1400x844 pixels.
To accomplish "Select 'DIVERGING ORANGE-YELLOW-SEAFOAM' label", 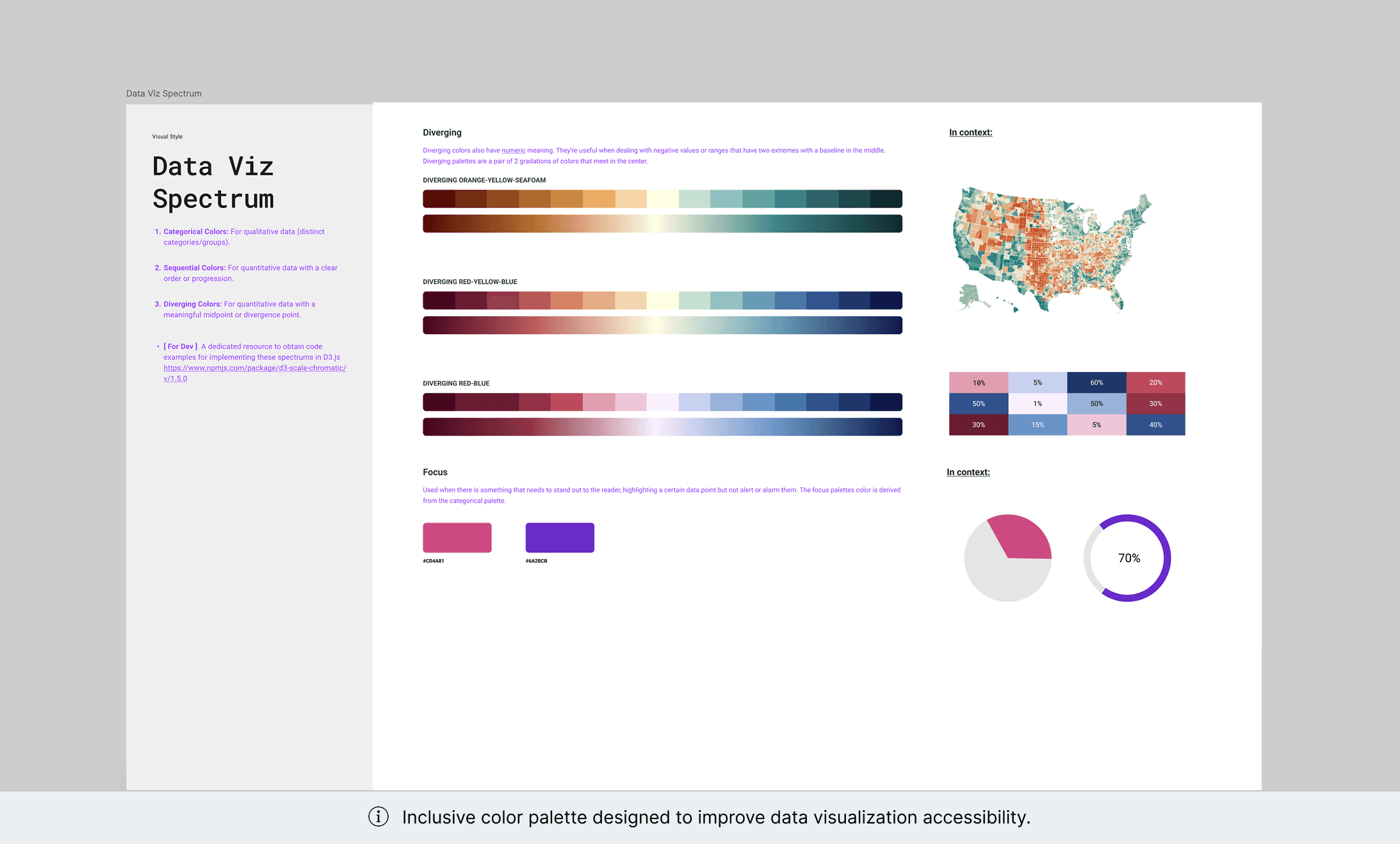I will pyautogui.click(x=484, y=180).
